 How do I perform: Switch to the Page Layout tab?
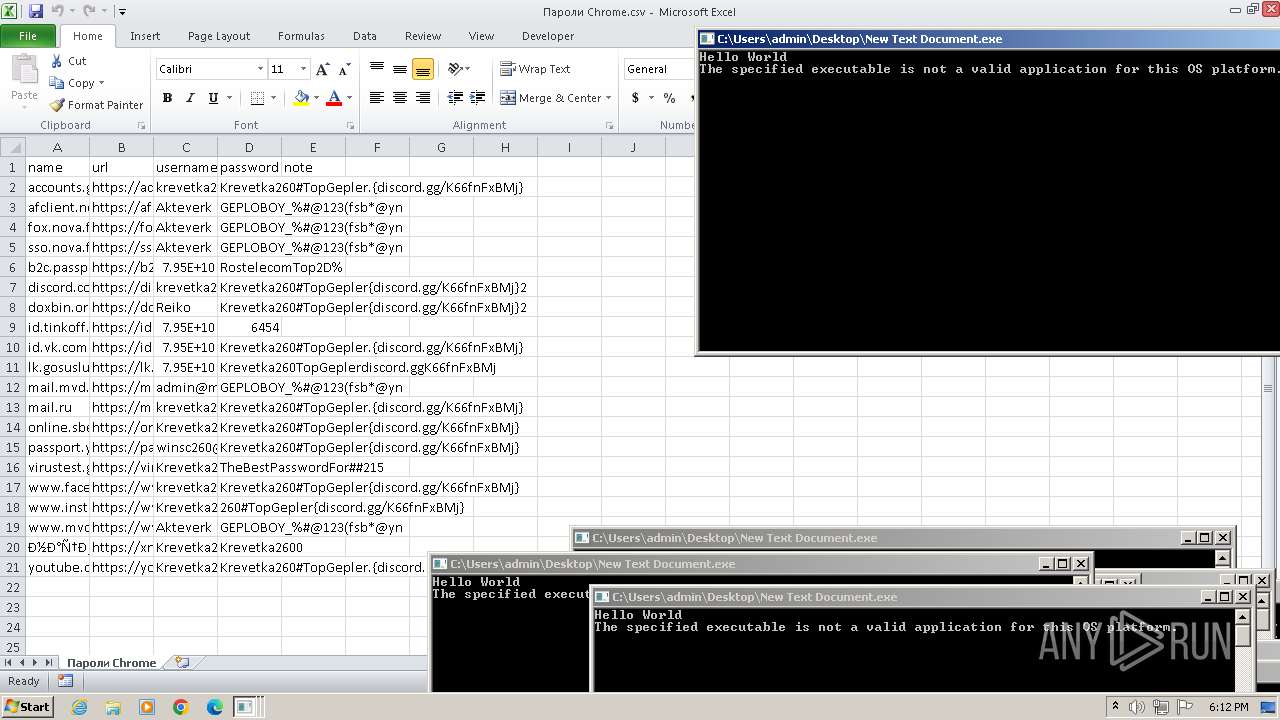click(x=219, y=36)
